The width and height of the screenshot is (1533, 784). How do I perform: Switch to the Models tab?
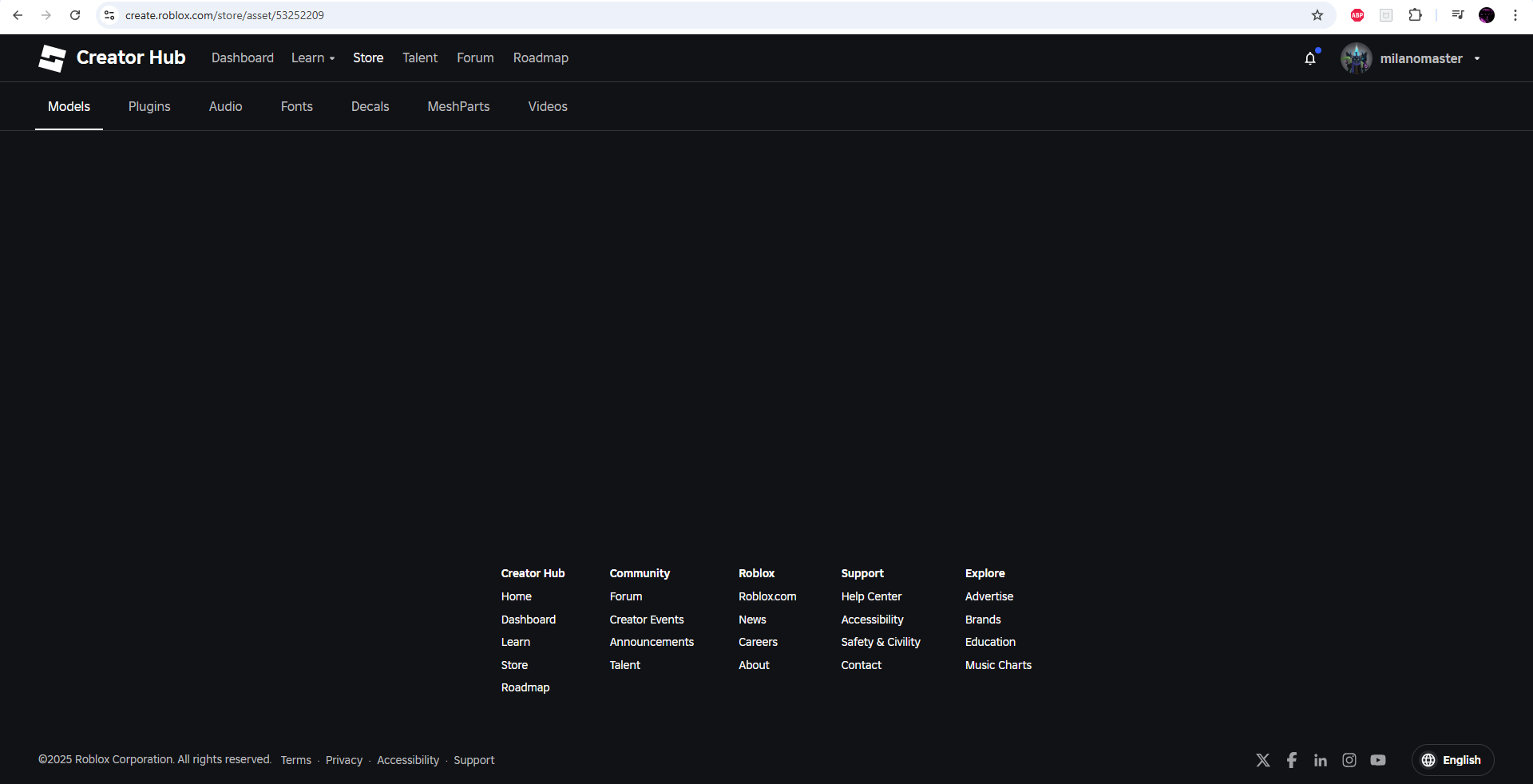click(x=69, y=106)
